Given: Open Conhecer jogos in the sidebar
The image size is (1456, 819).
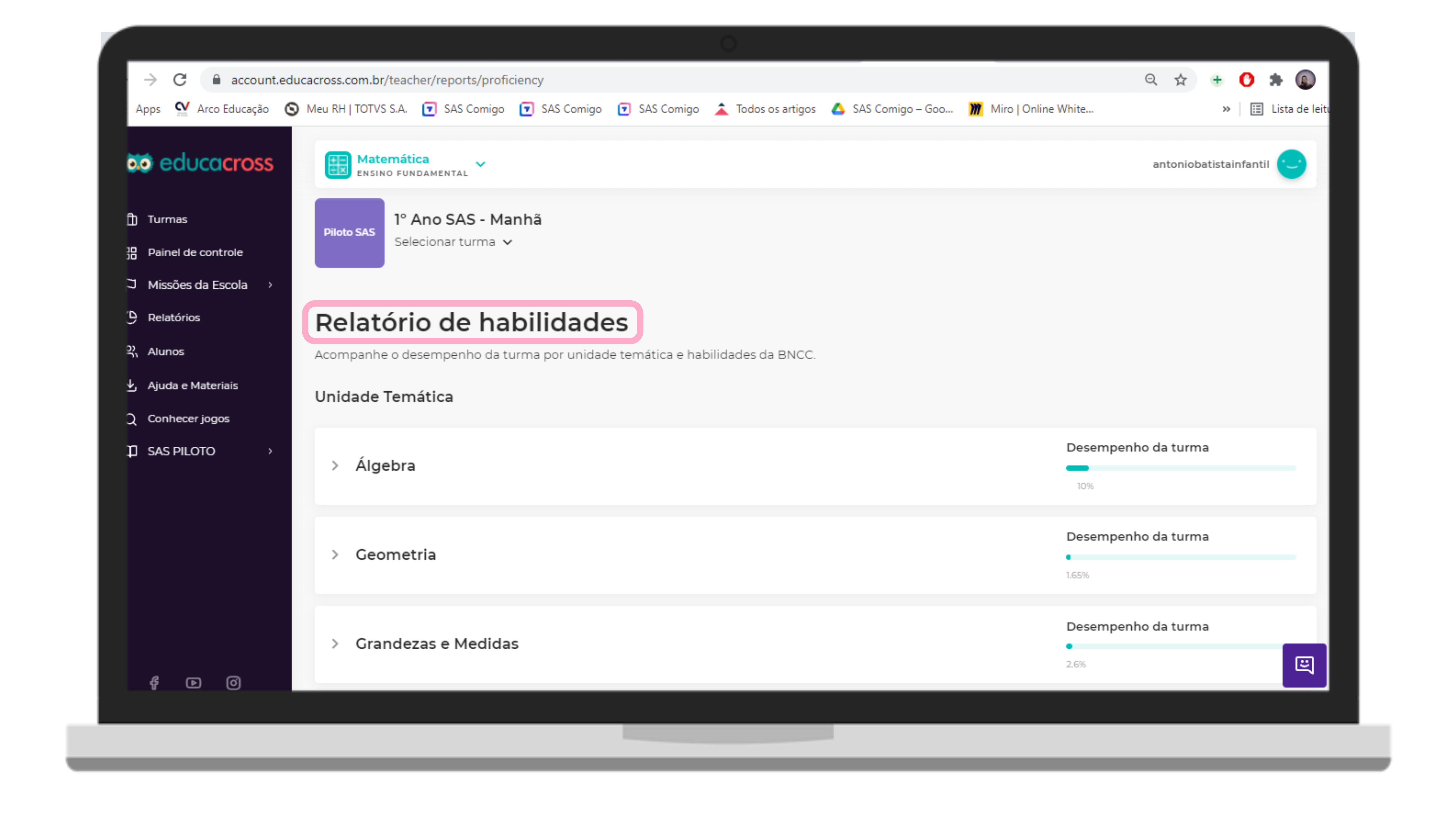Looking at the screenshot, I should [x=188, y=419].
